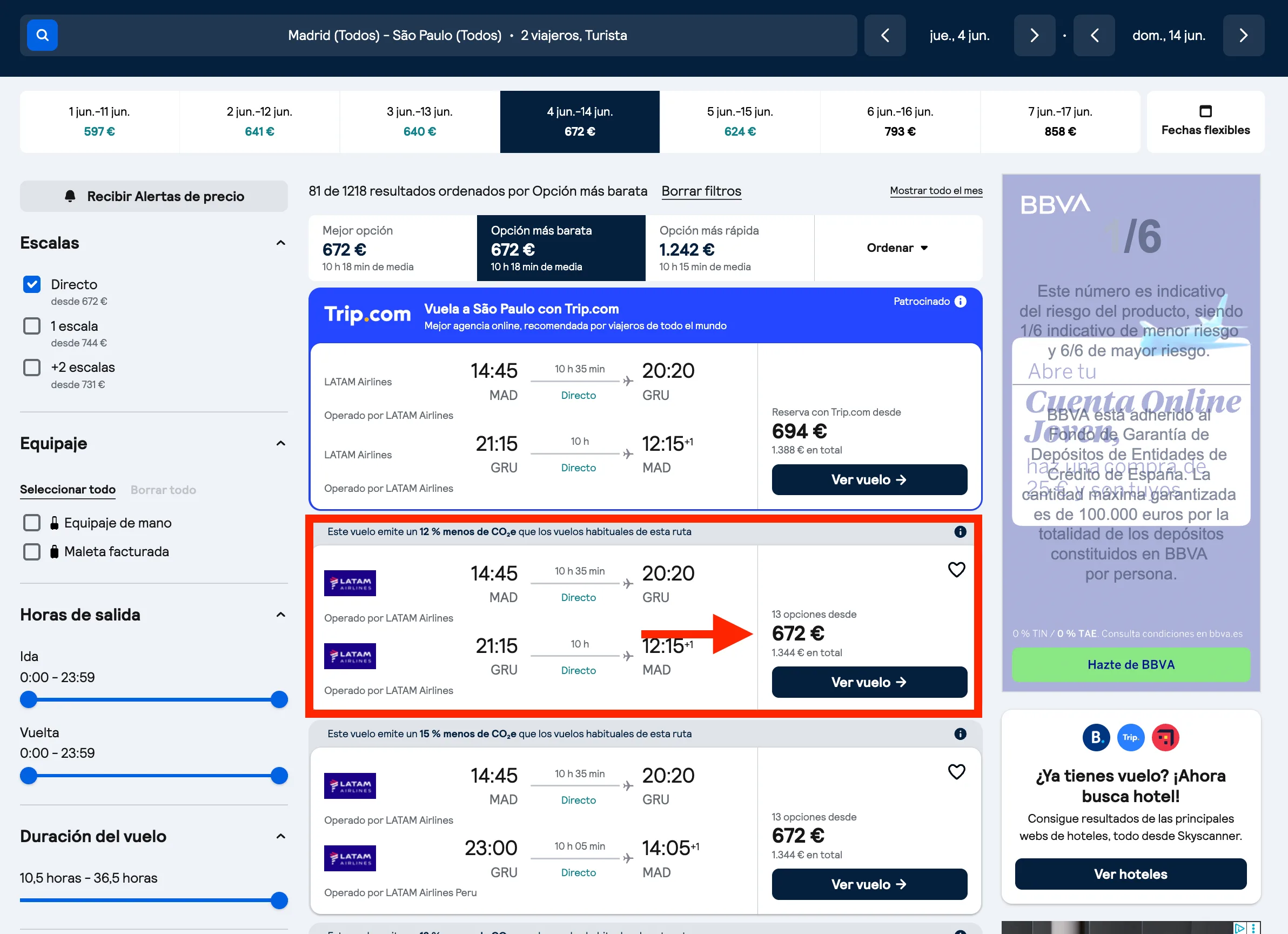Viewport: 1288px width, 934px height.
Task: Select the 4 jun.-14 jun. date tab
Action: click(580, 122)
